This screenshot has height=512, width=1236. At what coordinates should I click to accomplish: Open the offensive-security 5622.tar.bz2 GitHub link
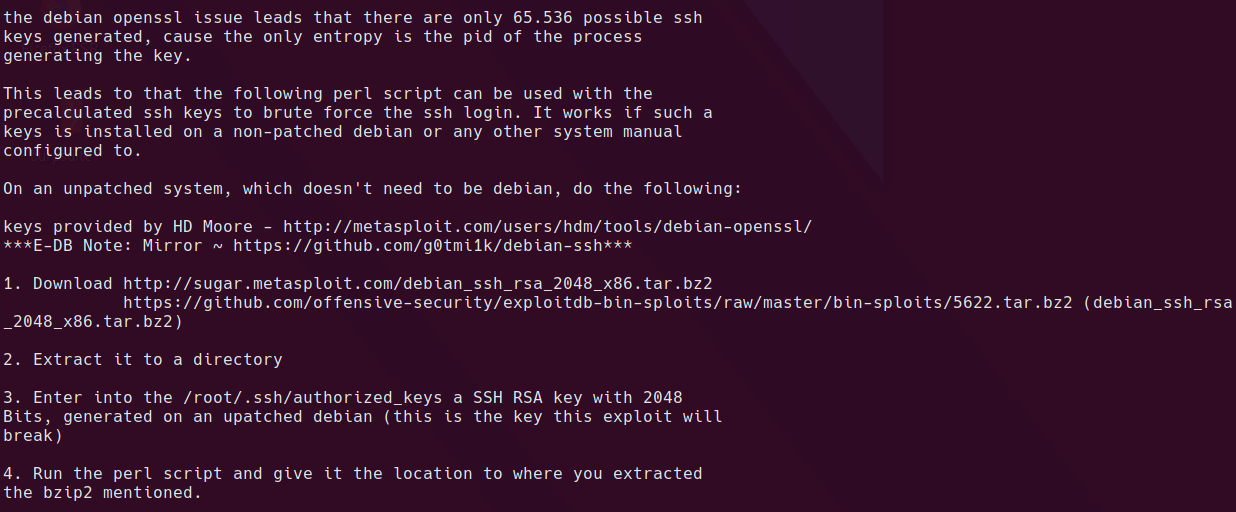[x=598, y=303]
